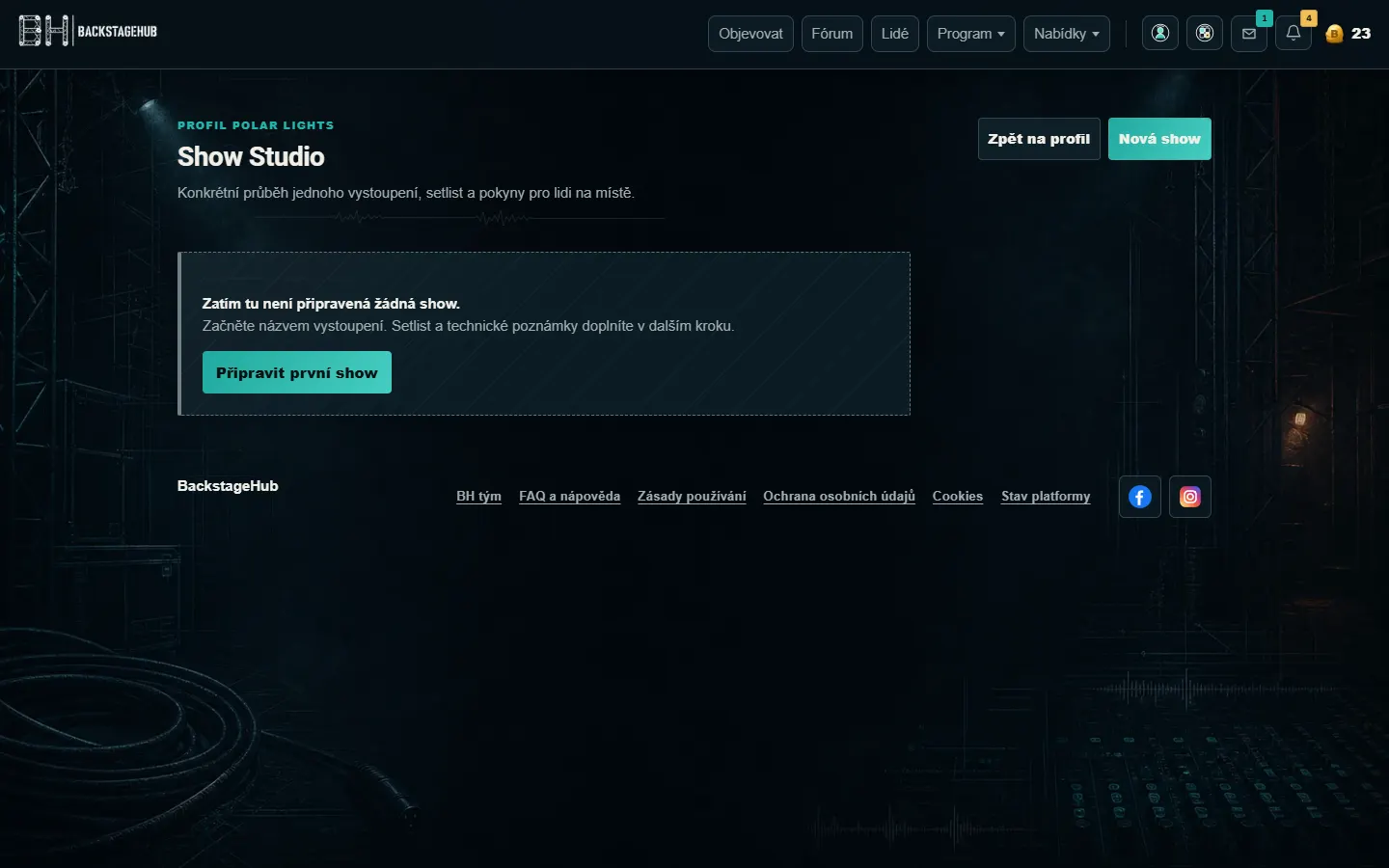1389x868 pixels.
Task: Click the Profil Polar Lights label
Action: [256, 125]
